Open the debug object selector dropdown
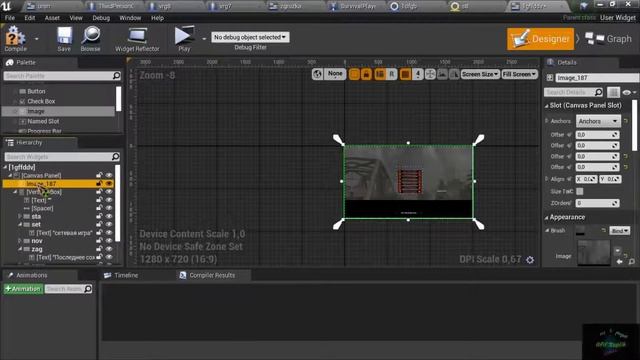Viewport: 640px width, 360px height. [250, 37]
